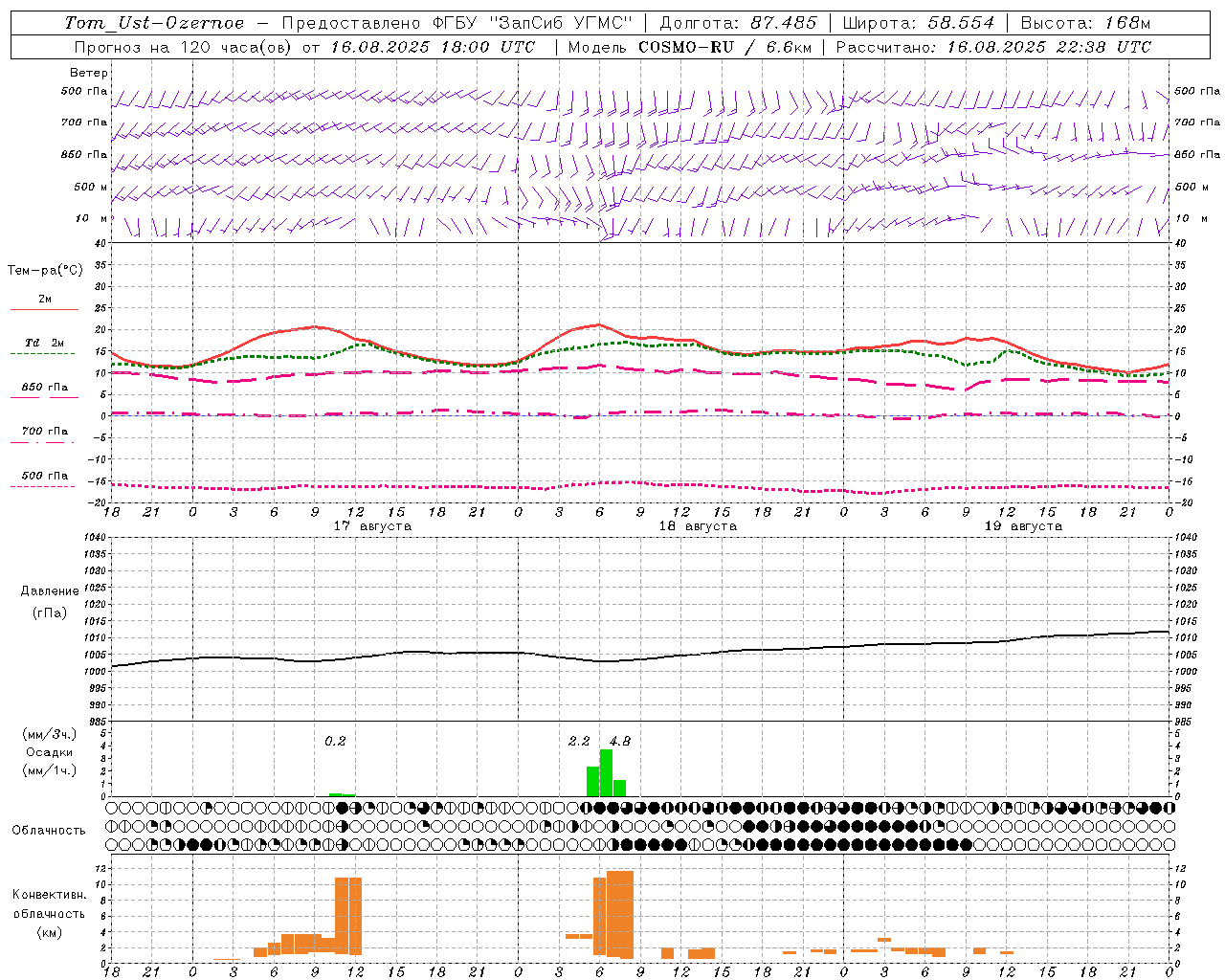This screenshot has width=1225, height=980.
Task: Click the (мм/1ч.) units label
Action: pyautogui.click(x=50, y=770)
